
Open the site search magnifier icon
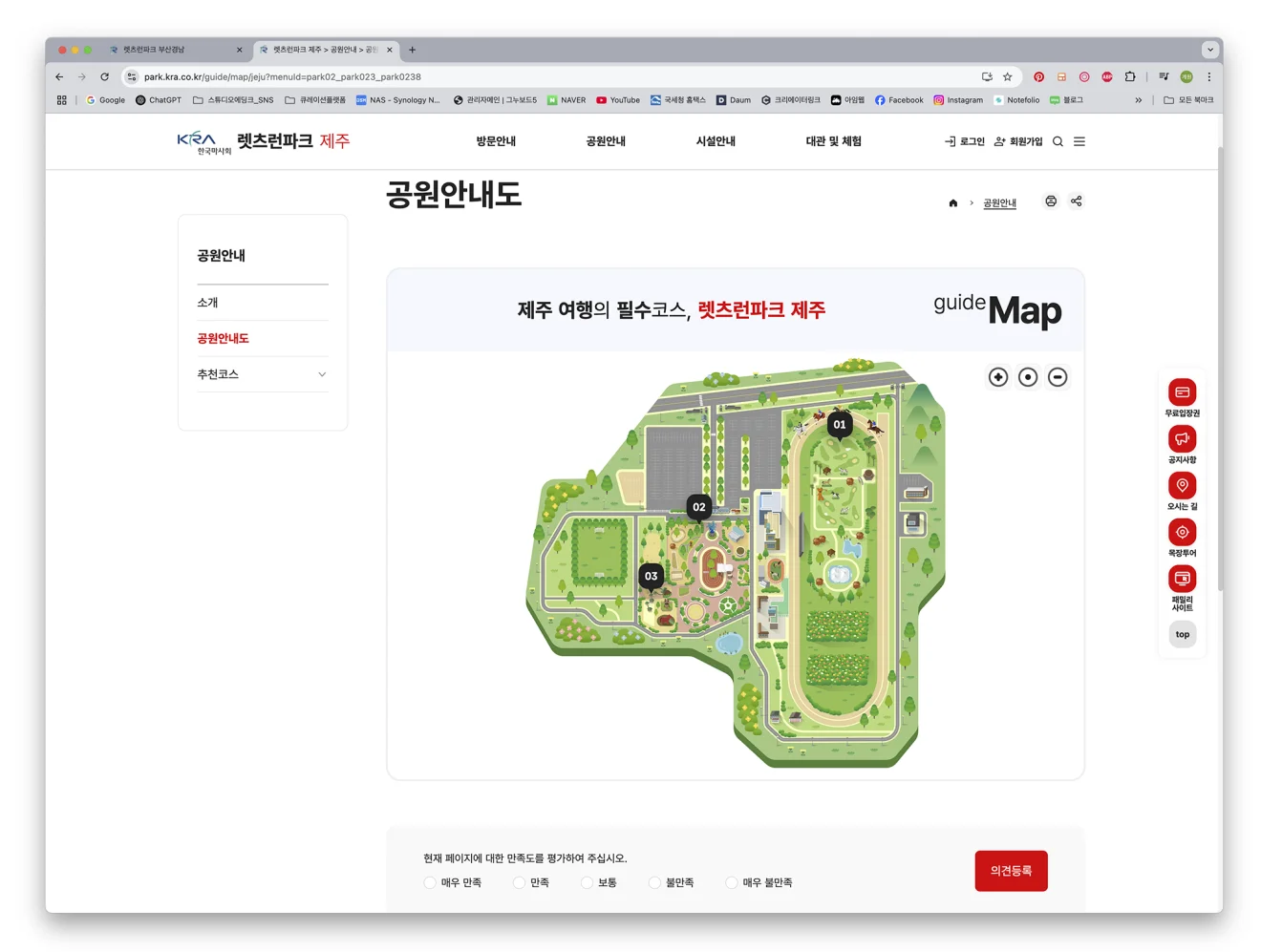[1058, 141]
